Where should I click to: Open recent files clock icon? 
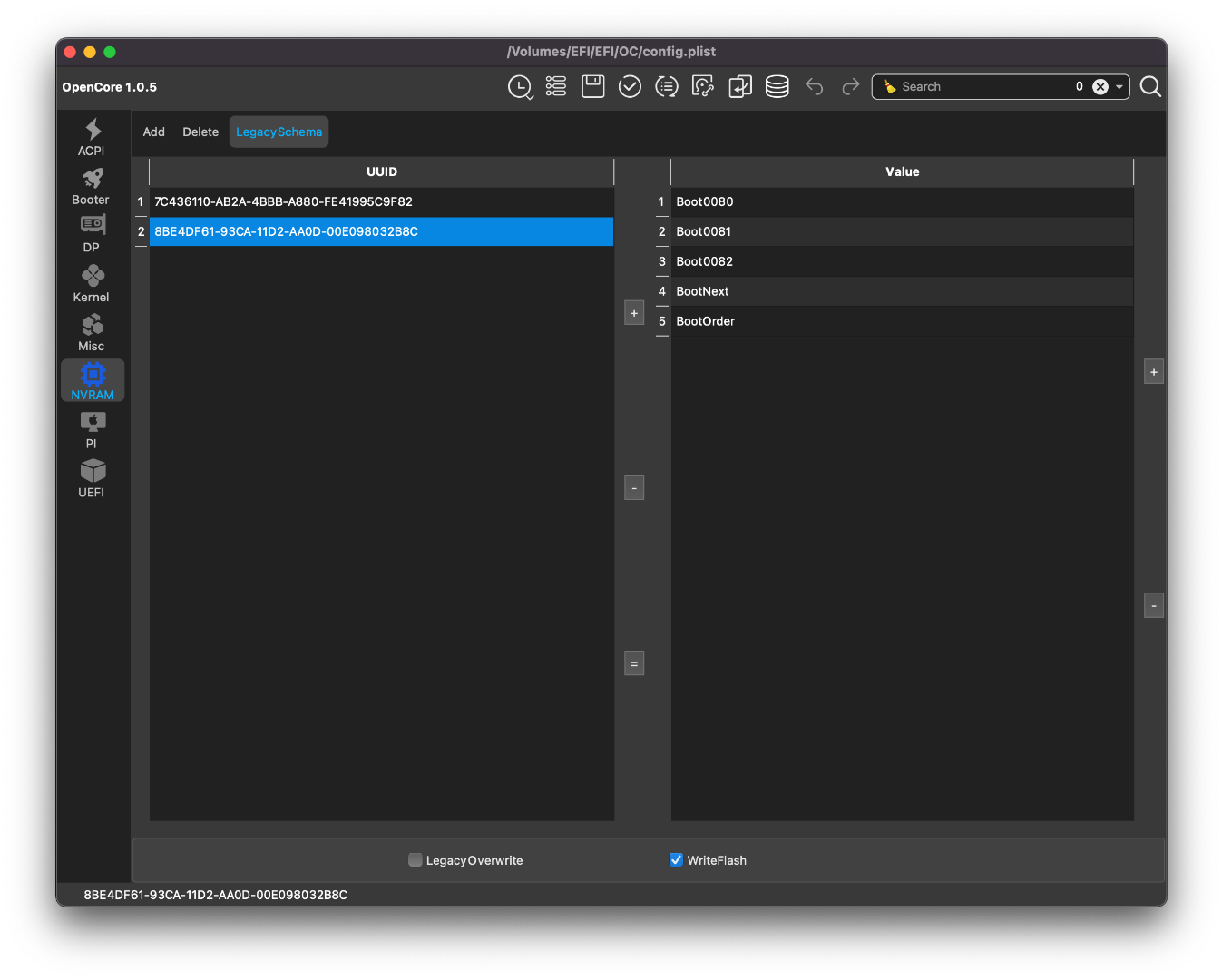(520, 86)
